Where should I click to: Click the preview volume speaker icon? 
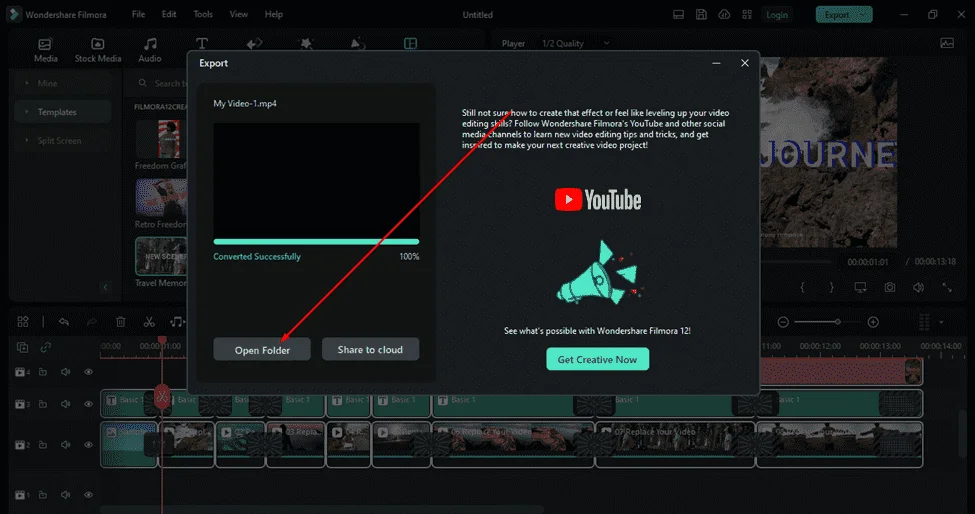pyautogui.click(x=918, y=287)
